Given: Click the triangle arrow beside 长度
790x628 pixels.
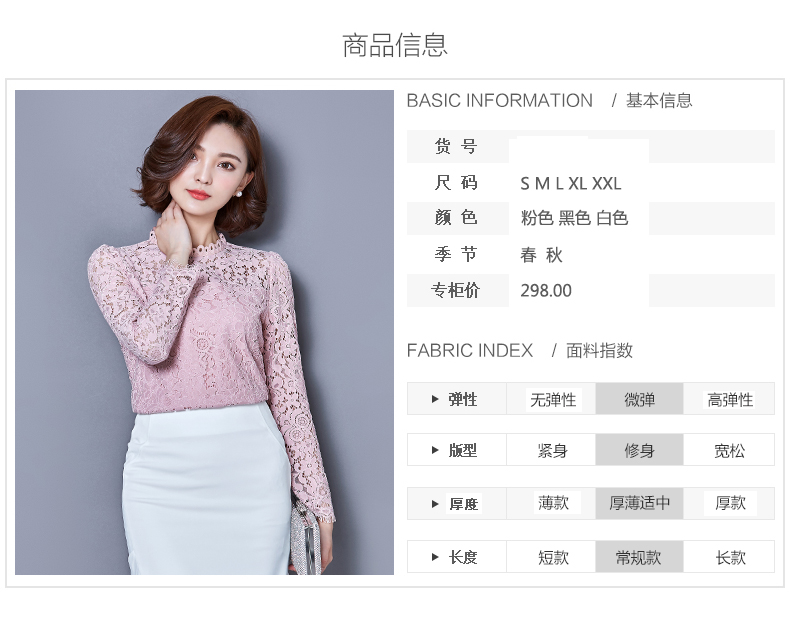Looking at the screenshot, I should point(435,557).
